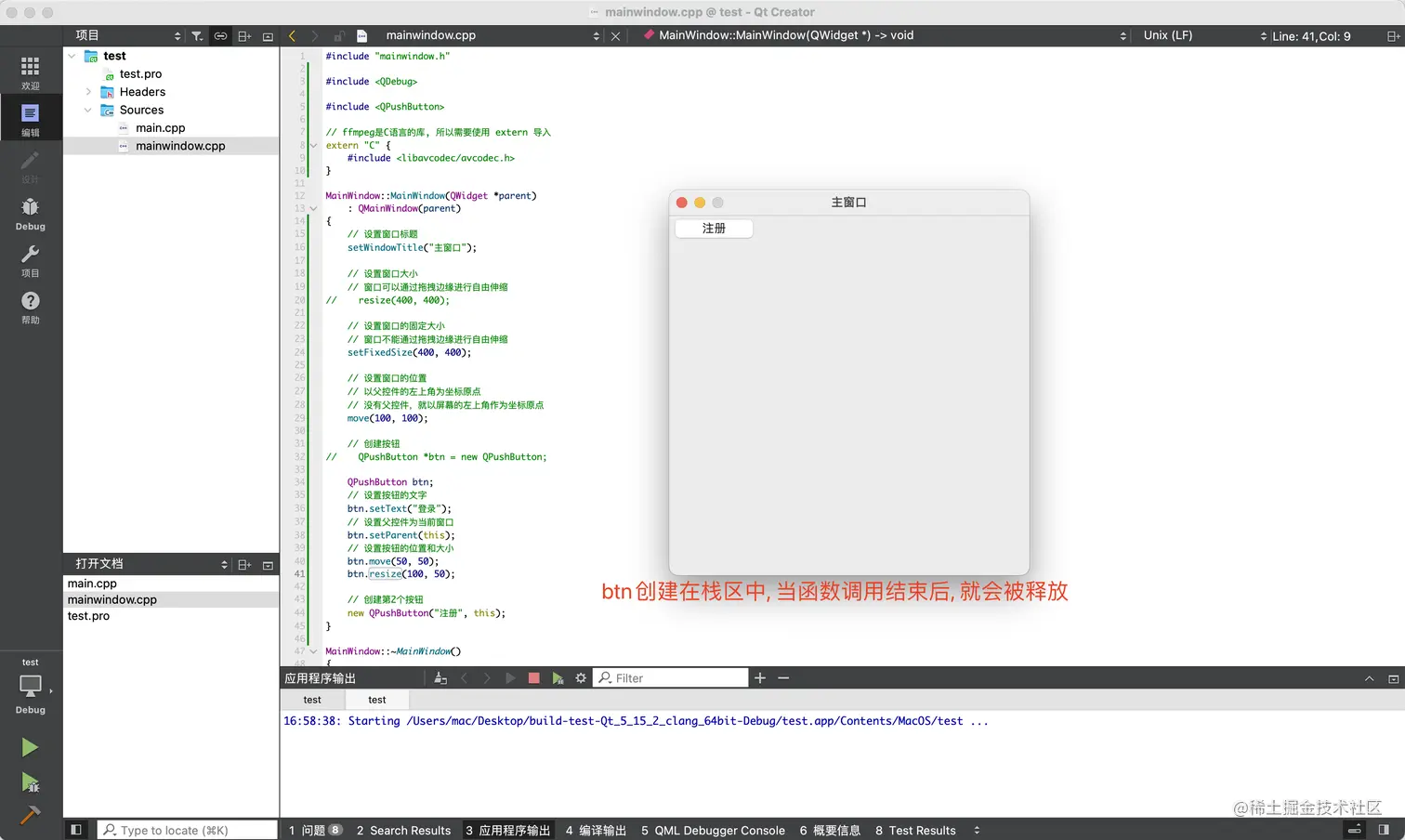Open the 项目 view selector dropdown

pos(127,36)
